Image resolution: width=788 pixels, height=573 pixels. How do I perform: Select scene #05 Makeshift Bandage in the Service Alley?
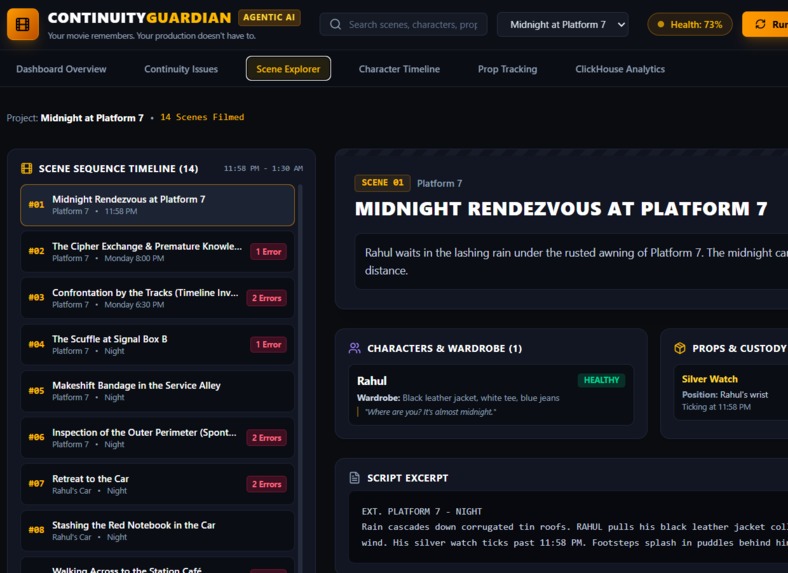pos(157,391)
